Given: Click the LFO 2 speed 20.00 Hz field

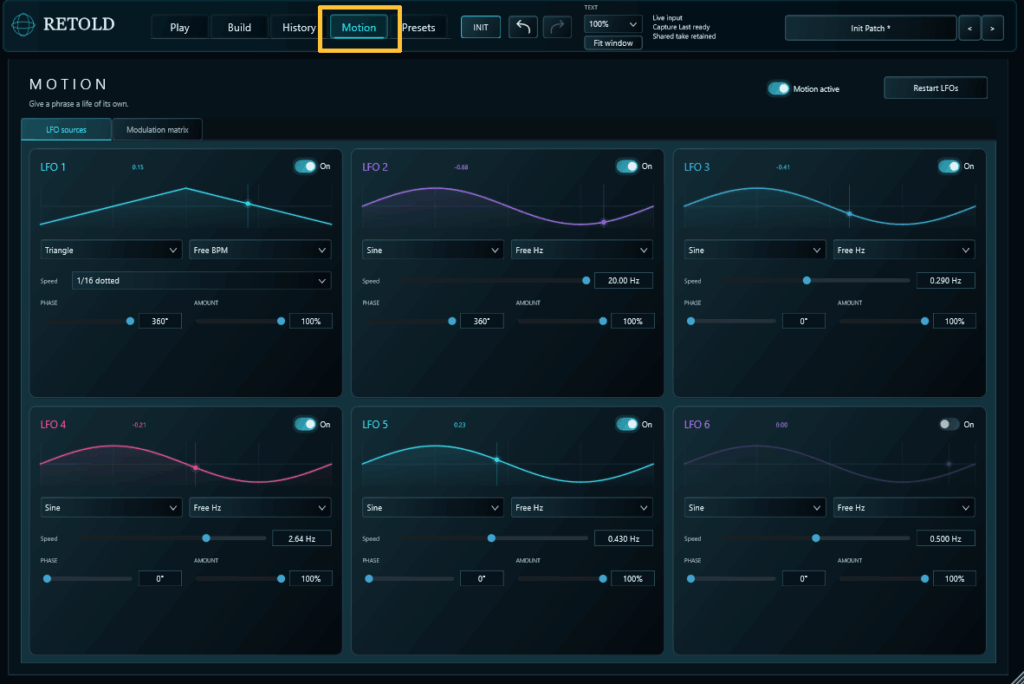Looking at the screenshot, I should (x=624, y=281).
